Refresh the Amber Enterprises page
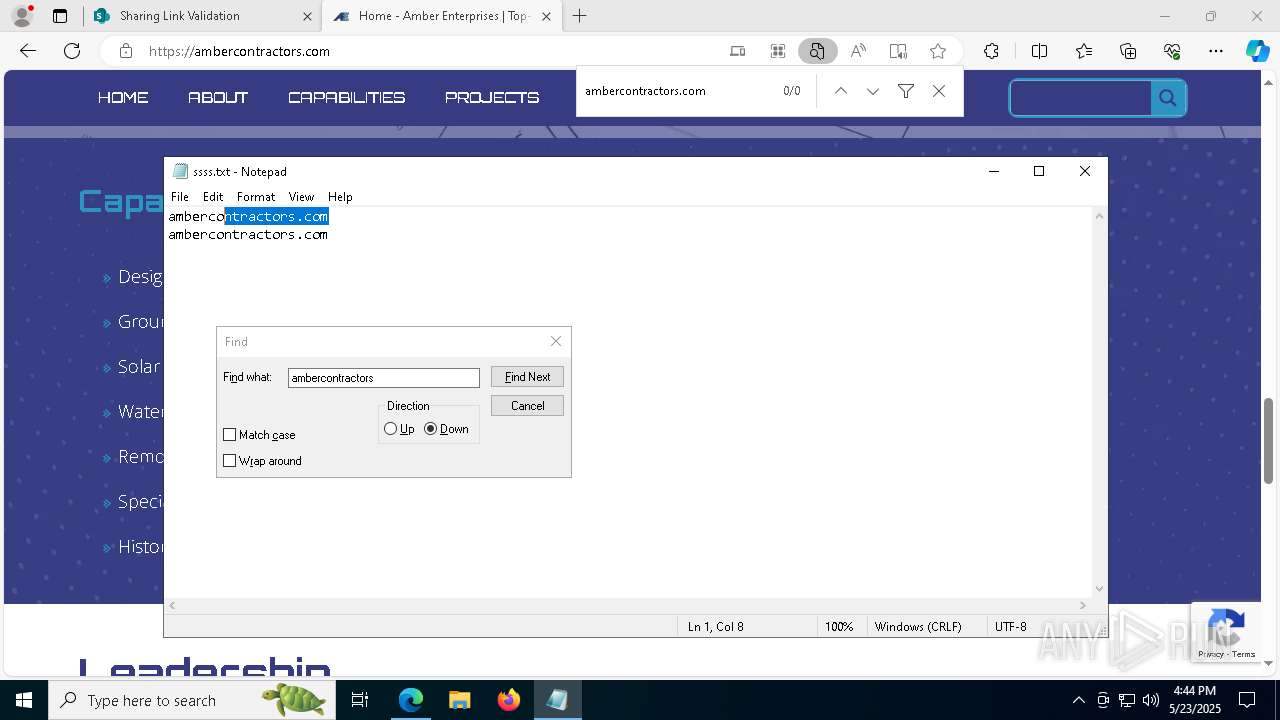 click(x=72, y=51)
